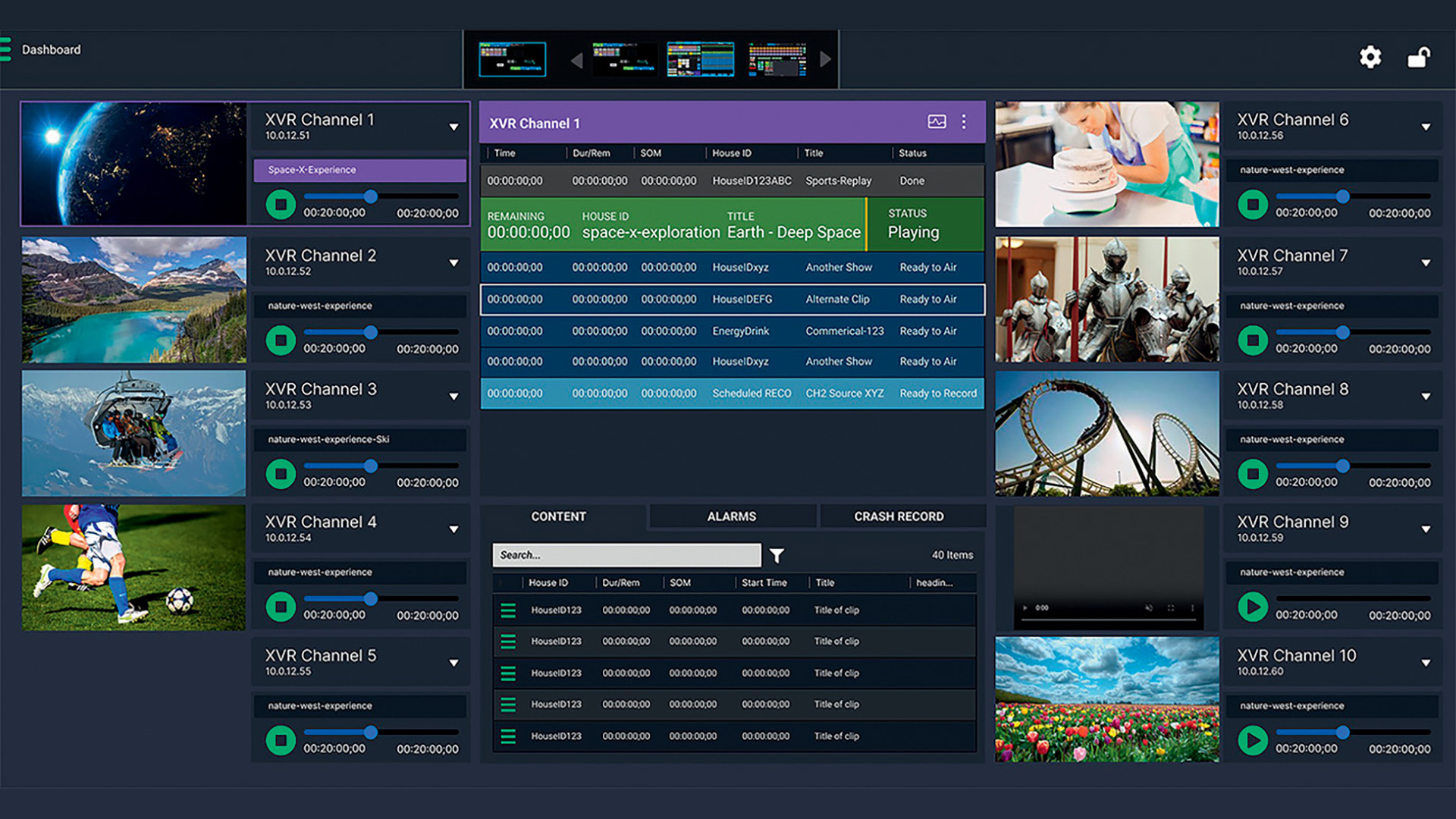Click the monitor image icon in playlist header
Image resolution: width=1456 pixels, height=819 pixels.
pos(937,122)
